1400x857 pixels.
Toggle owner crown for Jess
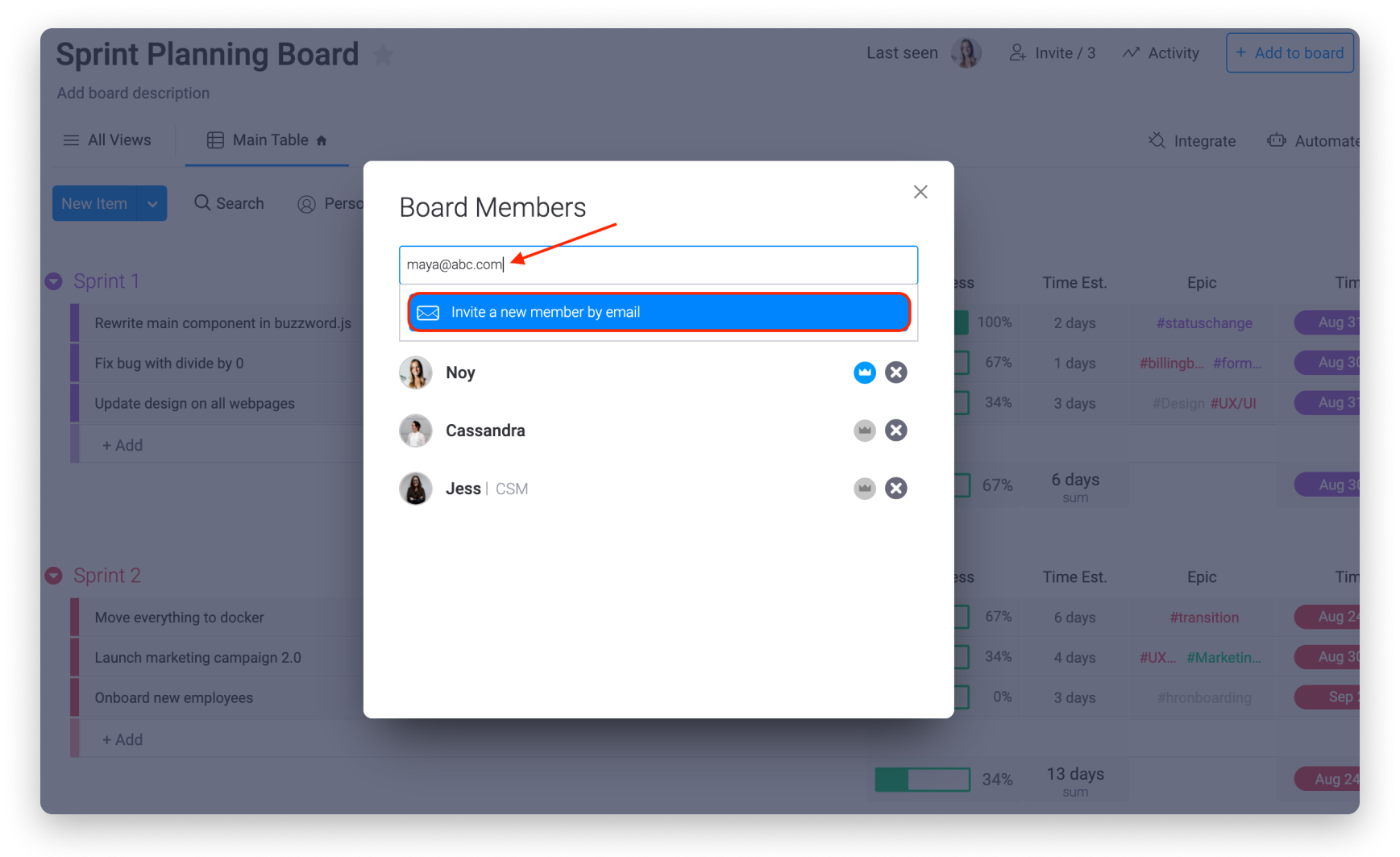[865, 489]
